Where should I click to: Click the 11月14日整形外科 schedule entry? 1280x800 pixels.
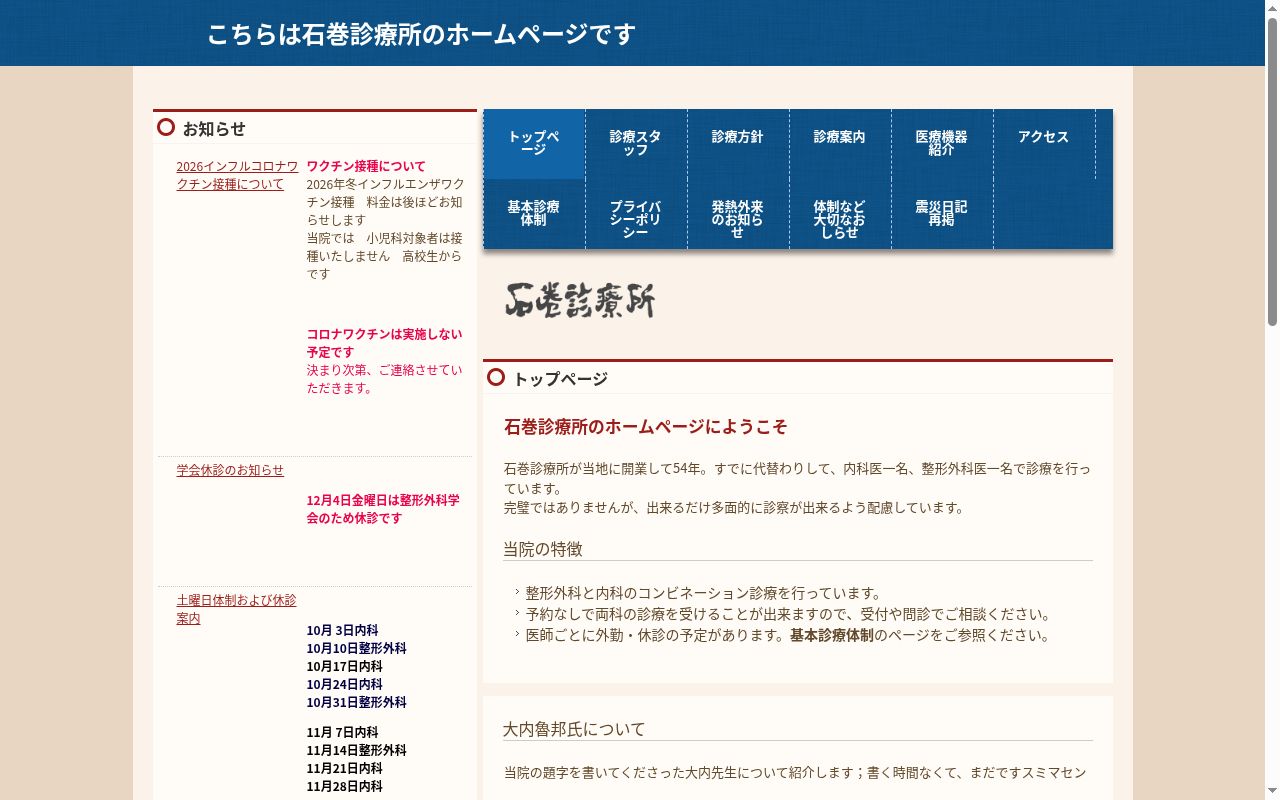point(357,750)
